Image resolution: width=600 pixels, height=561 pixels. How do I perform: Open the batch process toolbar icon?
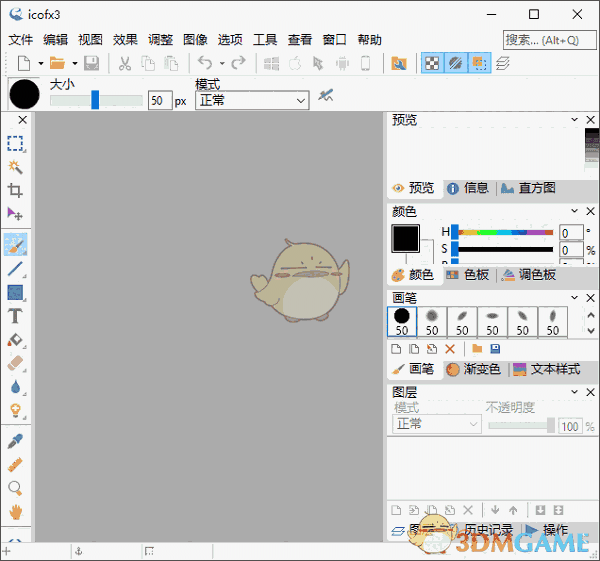(399, 63)
